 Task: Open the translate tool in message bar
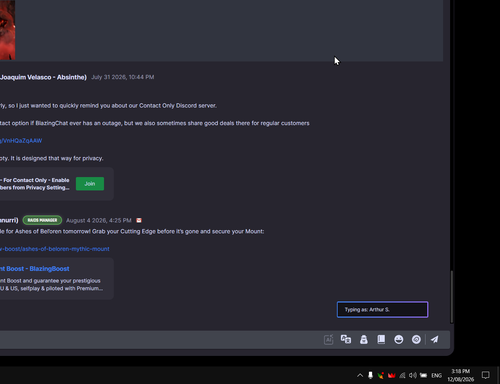coord(346,339)
